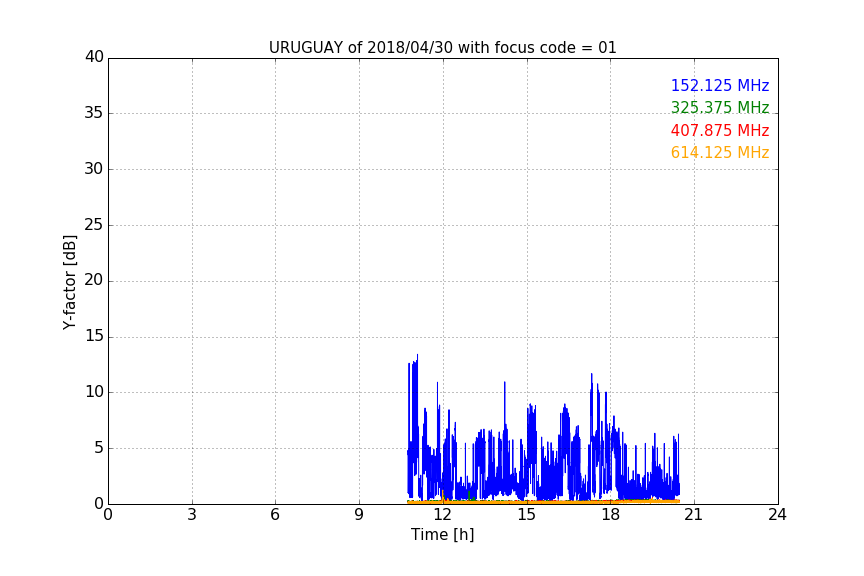Select the 614.125 MHz legend label

point(720,153)
